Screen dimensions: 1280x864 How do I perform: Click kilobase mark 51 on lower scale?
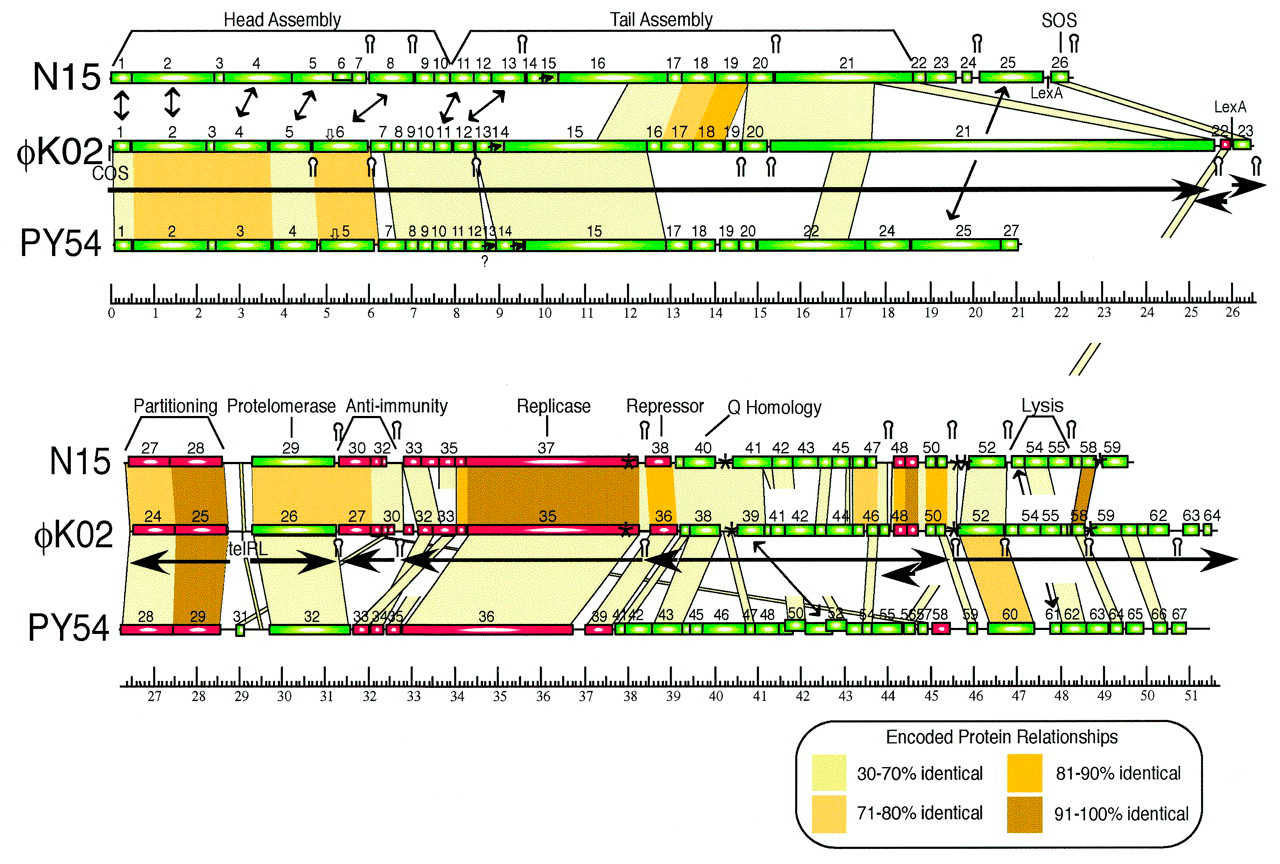(x=1191, y=698)
